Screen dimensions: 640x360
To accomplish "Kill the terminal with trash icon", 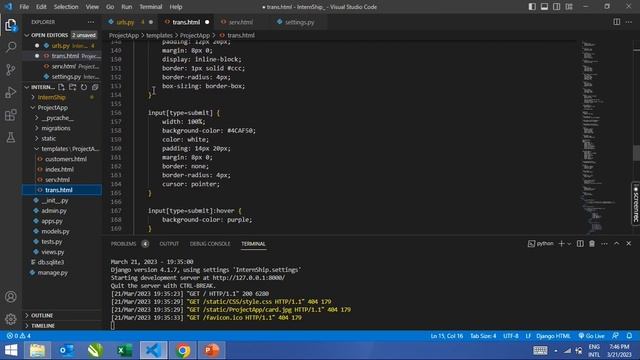I will tap(592, 244).
